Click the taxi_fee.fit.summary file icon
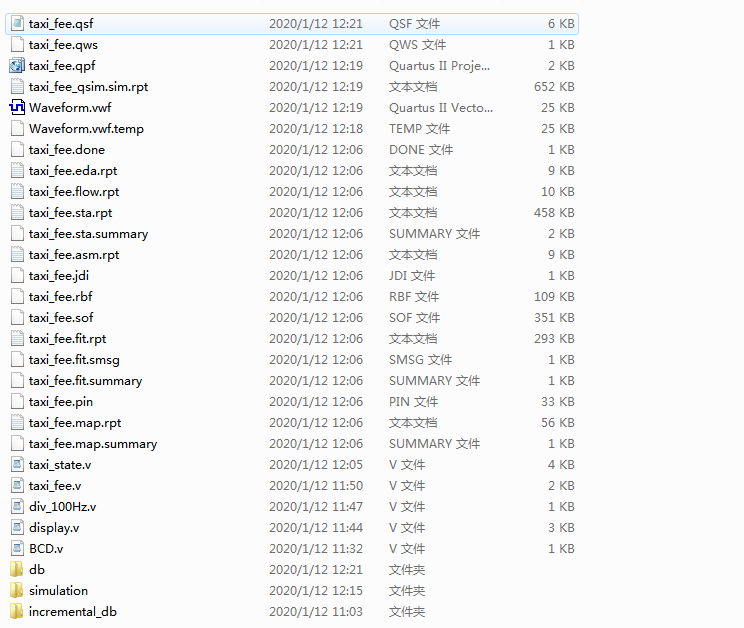744x628 pixels. (x=17, y=380)
